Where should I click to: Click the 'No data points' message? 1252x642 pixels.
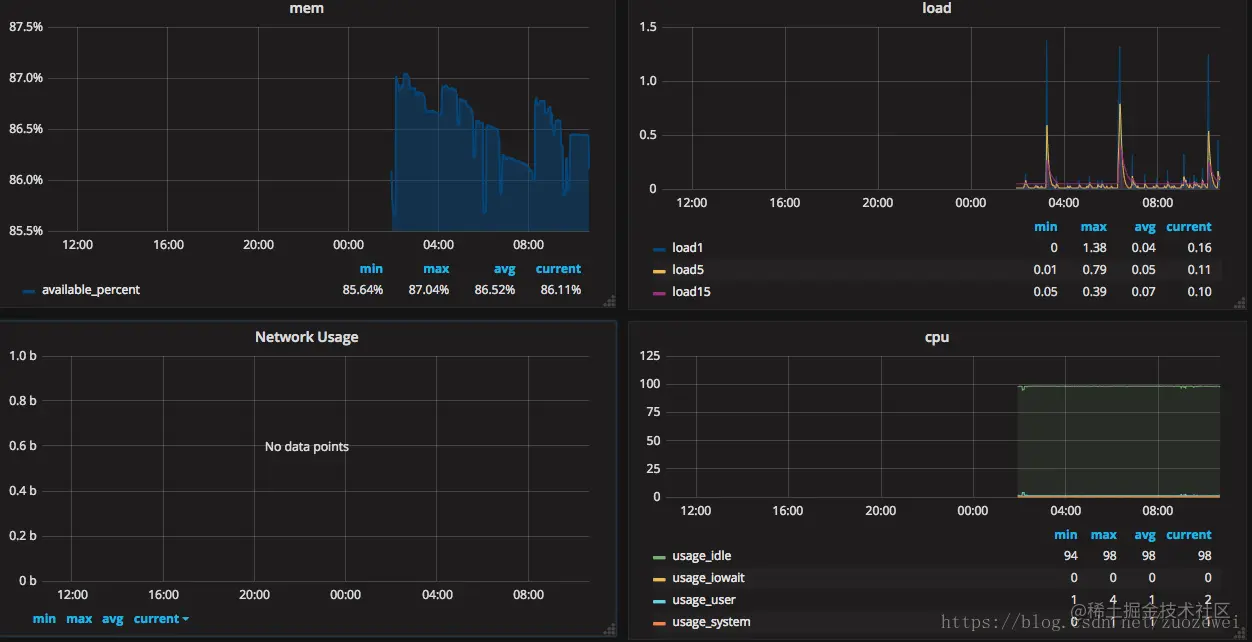[x=306, y=447]
